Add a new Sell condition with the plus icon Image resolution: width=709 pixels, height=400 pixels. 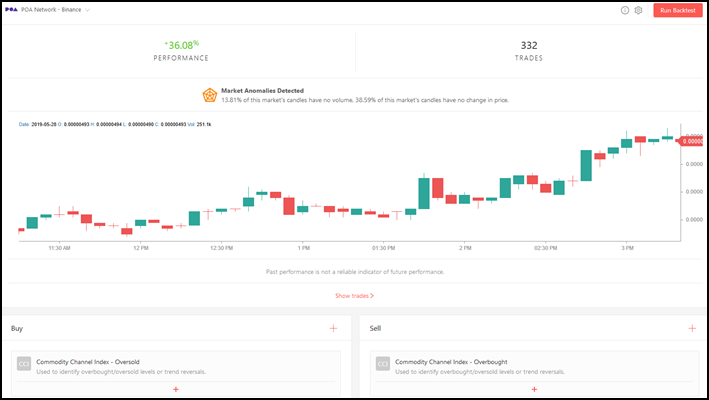tap(692, 328)
